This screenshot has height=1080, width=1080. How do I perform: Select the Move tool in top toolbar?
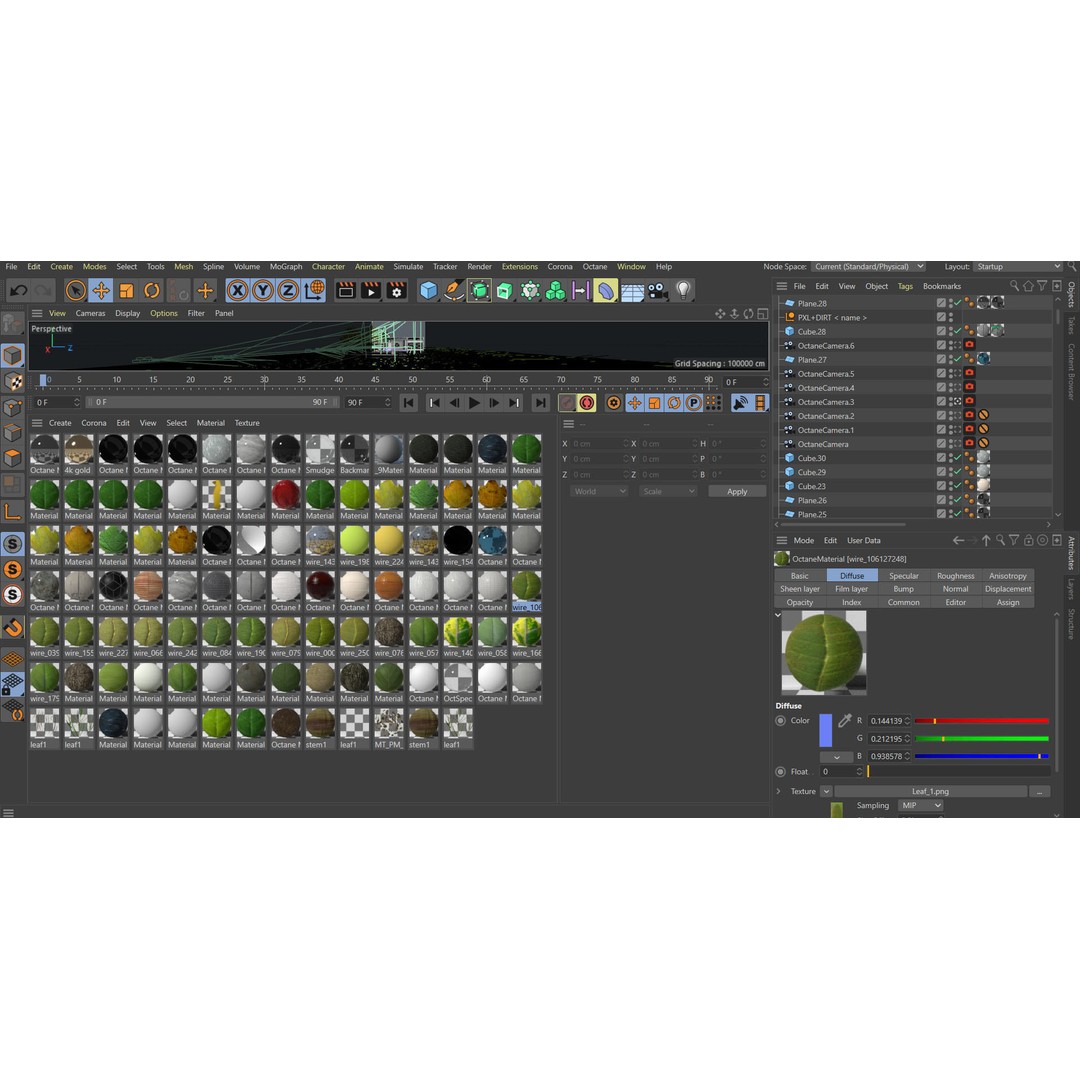[x=101, y=290]
